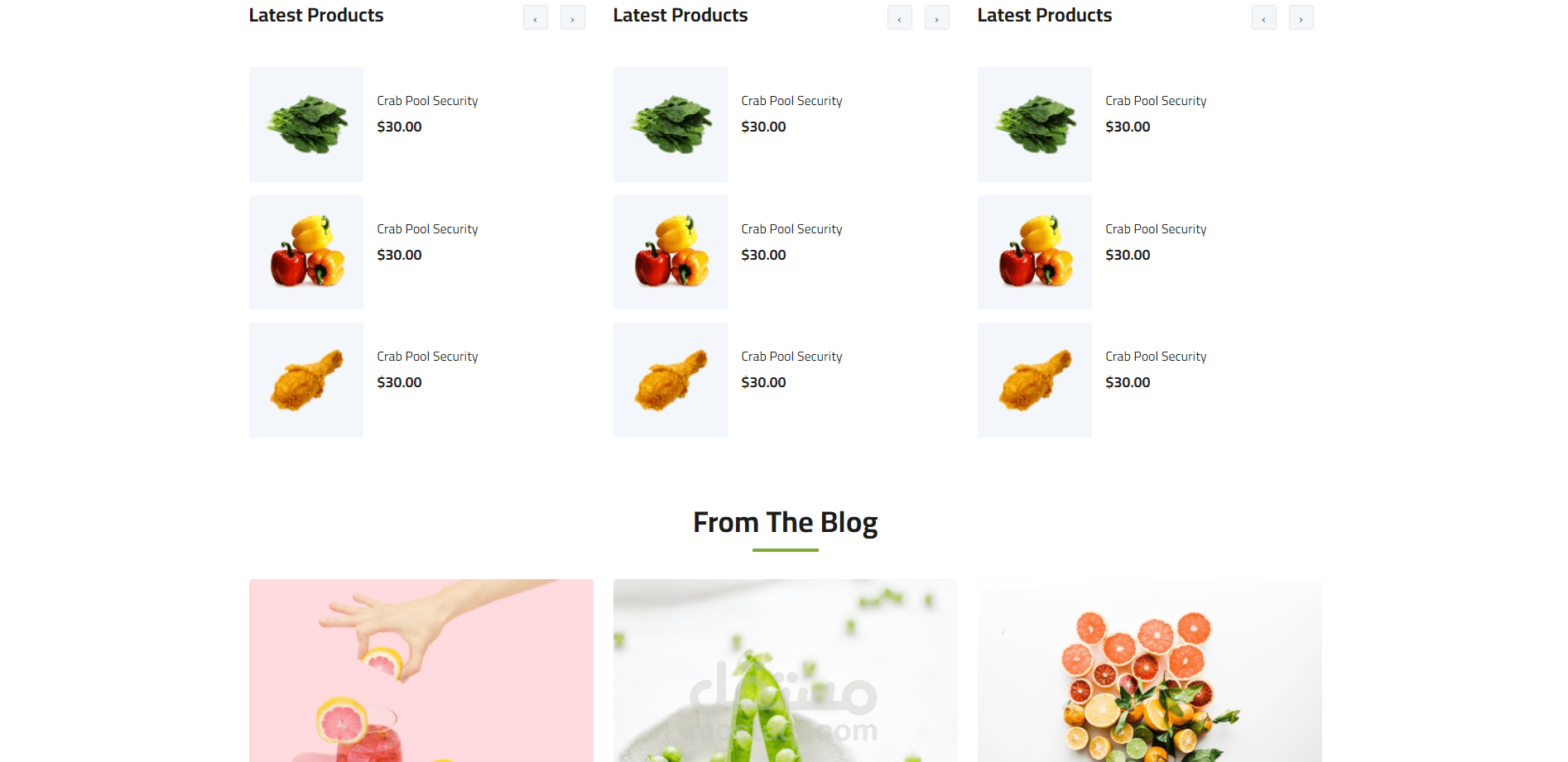Open spinach product image in third column
This screenshot has height=762, width=1568.
pyautogui.click(x=1035, y=124)
